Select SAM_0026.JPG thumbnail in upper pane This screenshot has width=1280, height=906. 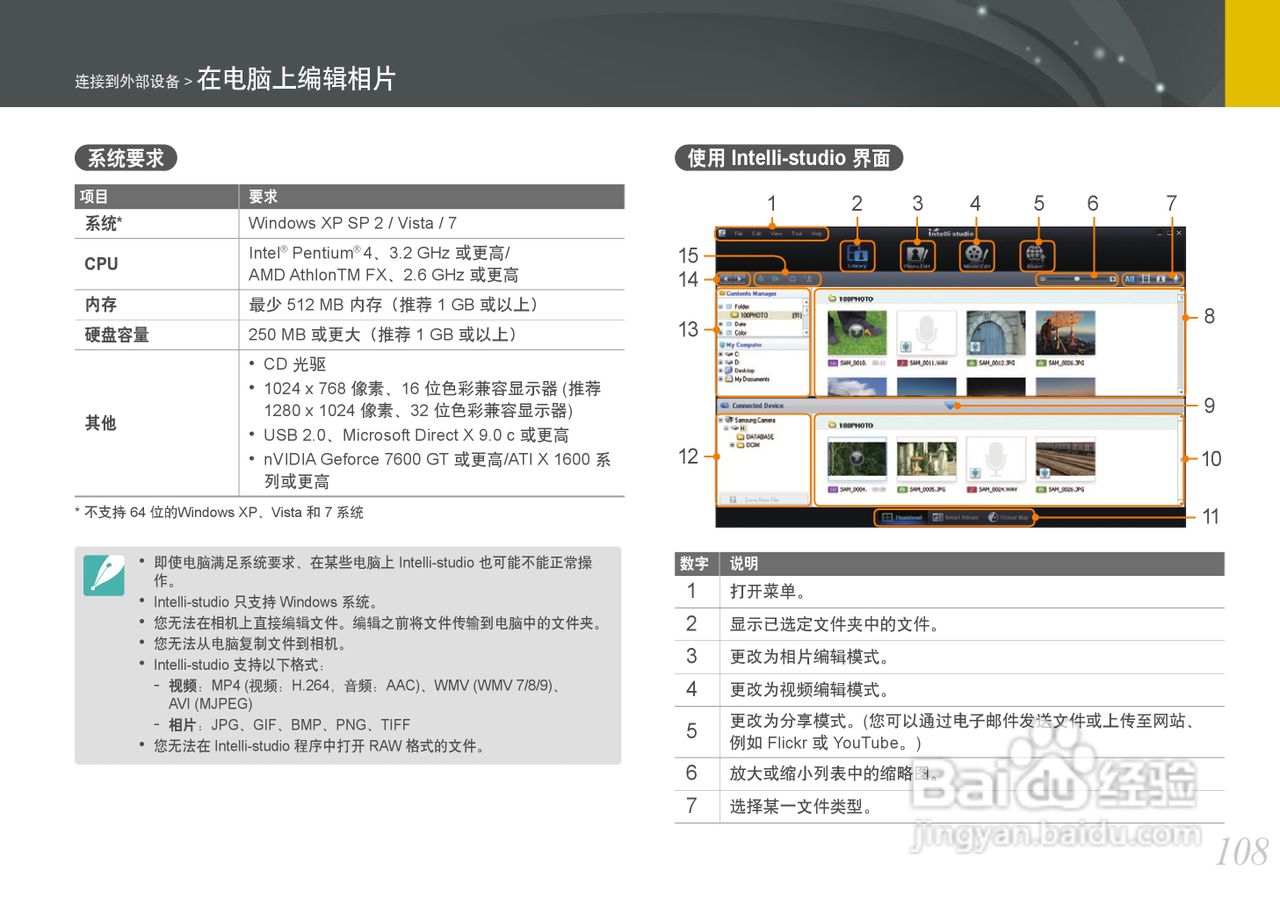pyautogui.click(x=1065, y=333)
